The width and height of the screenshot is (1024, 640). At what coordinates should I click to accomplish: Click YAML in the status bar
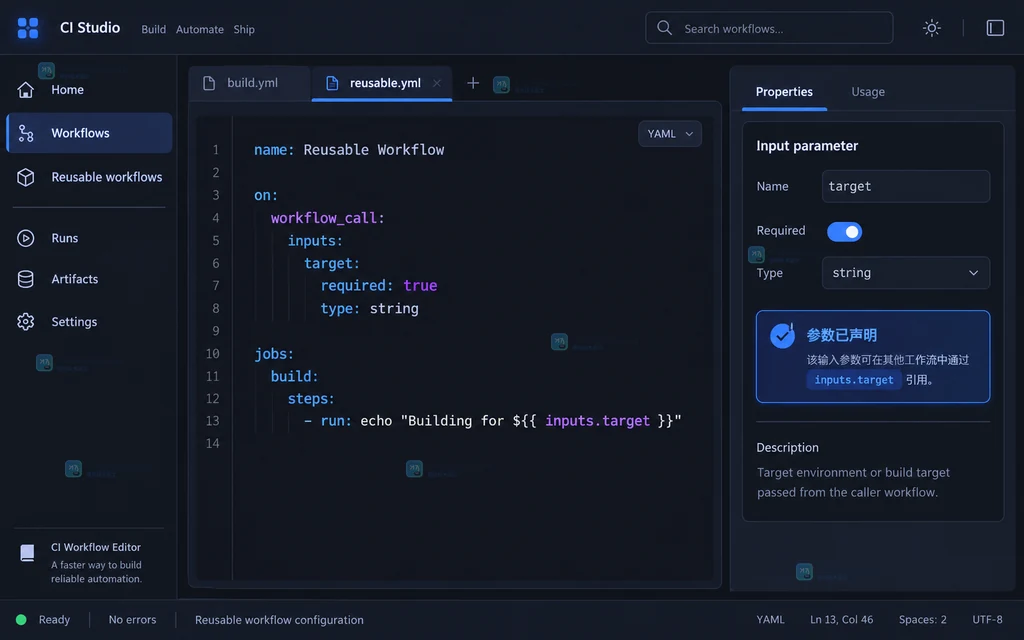[770, 620]
